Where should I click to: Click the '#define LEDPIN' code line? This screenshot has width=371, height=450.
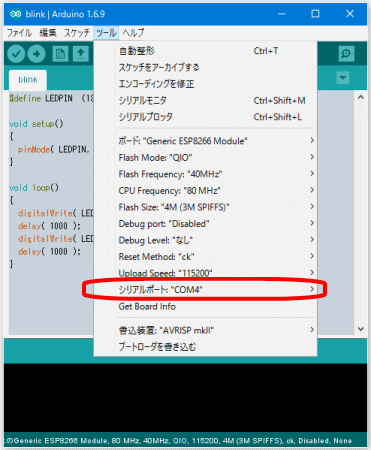tap(51, 98)
